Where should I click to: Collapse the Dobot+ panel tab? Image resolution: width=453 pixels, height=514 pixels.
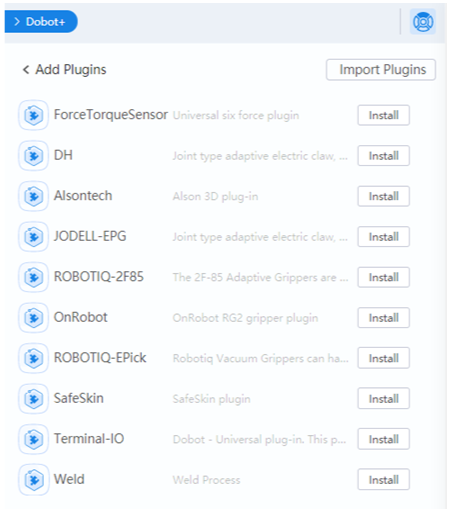[41, 22]
